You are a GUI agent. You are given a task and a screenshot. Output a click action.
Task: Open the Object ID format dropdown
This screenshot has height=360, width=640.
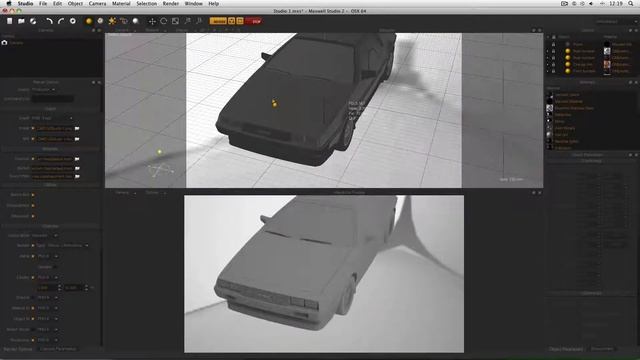(x=48, y=319)
